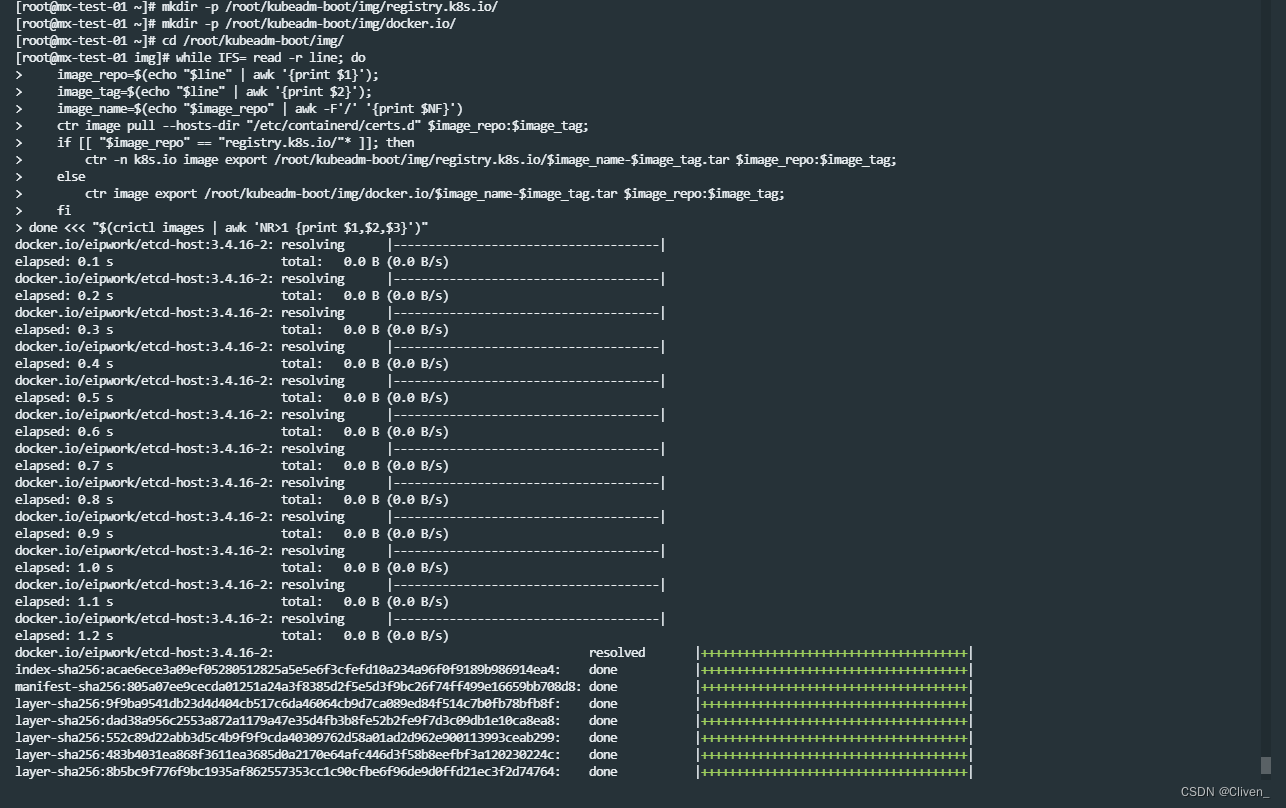Screen dimensions: 1286x808
Task: Select the image_repo= assignment line
Action: pyautogui.click(x=218, y=75)
